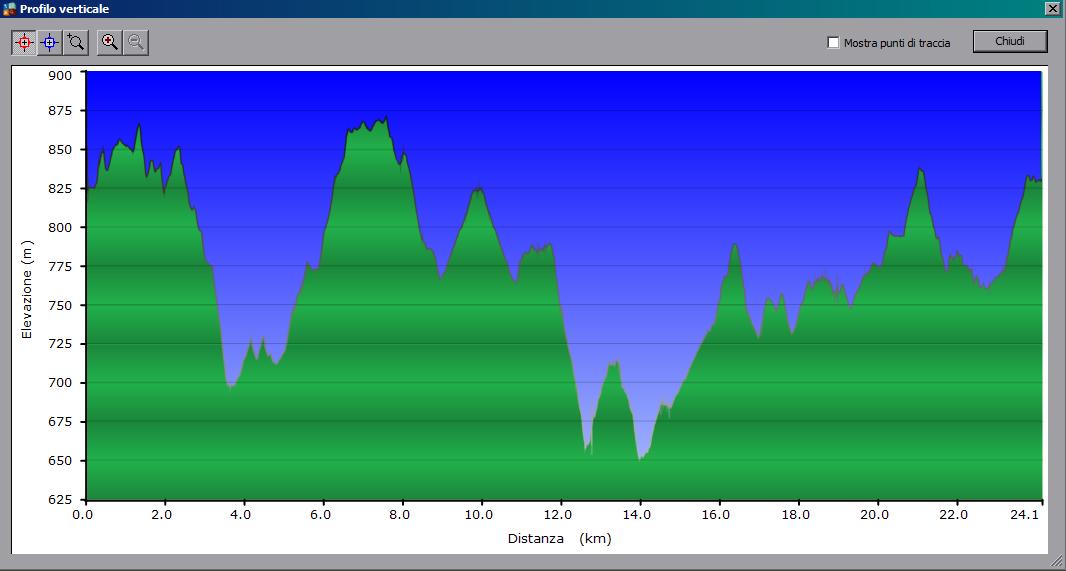Click the 725 elevation axis label
Viewport: 1066px width, 571px height.
[59, 344]
